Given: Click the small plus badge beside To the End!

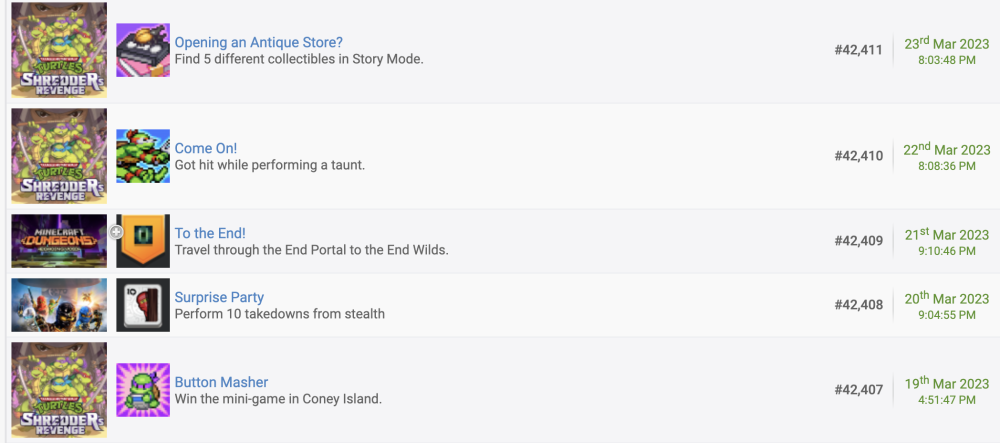Looking at the screenshot, I should click(116, 232).
